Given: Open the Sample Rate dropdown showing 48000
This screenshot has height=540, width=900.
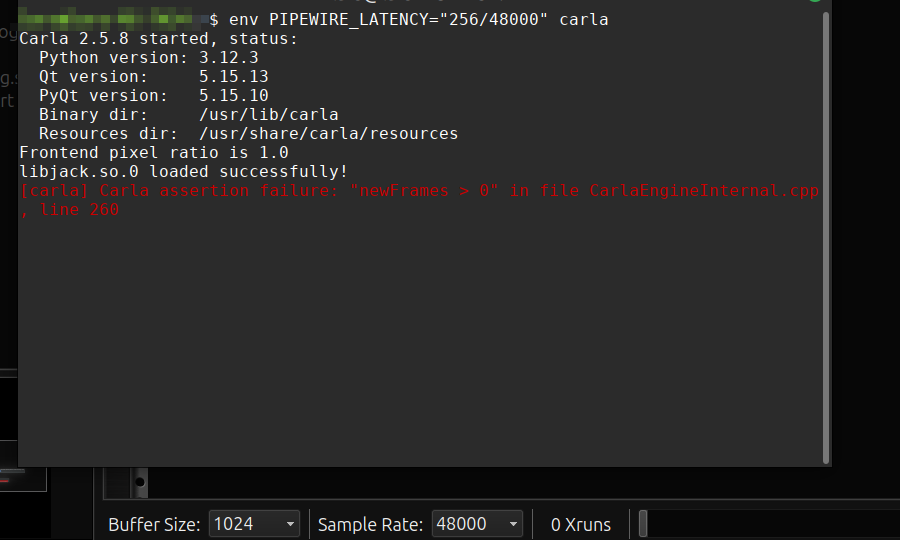Looking at the screenshot, I should (477, 524).
